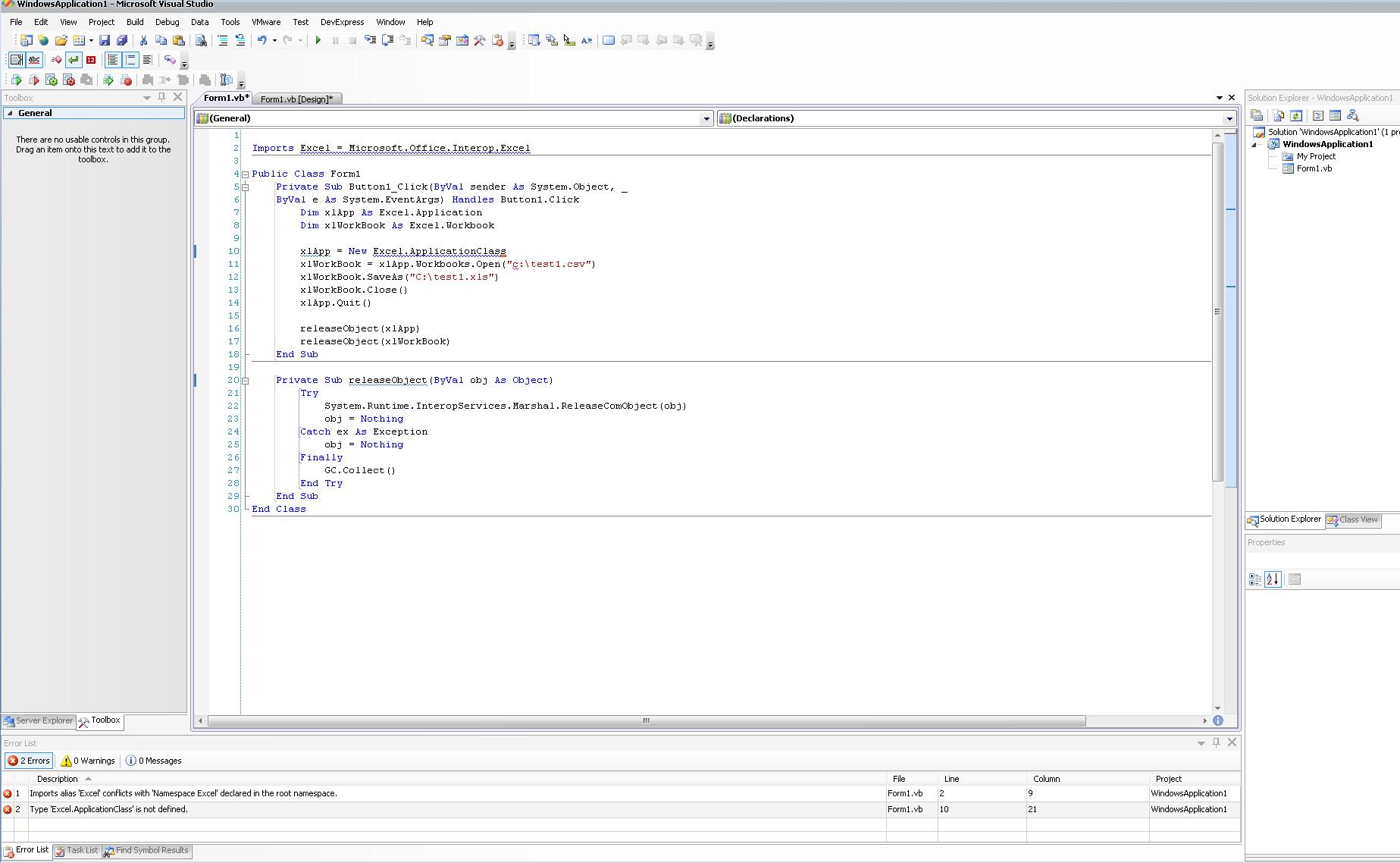Select the View Class Diagram icon
This screenshot has height=863, width=1400.
tap(1354, 116)
